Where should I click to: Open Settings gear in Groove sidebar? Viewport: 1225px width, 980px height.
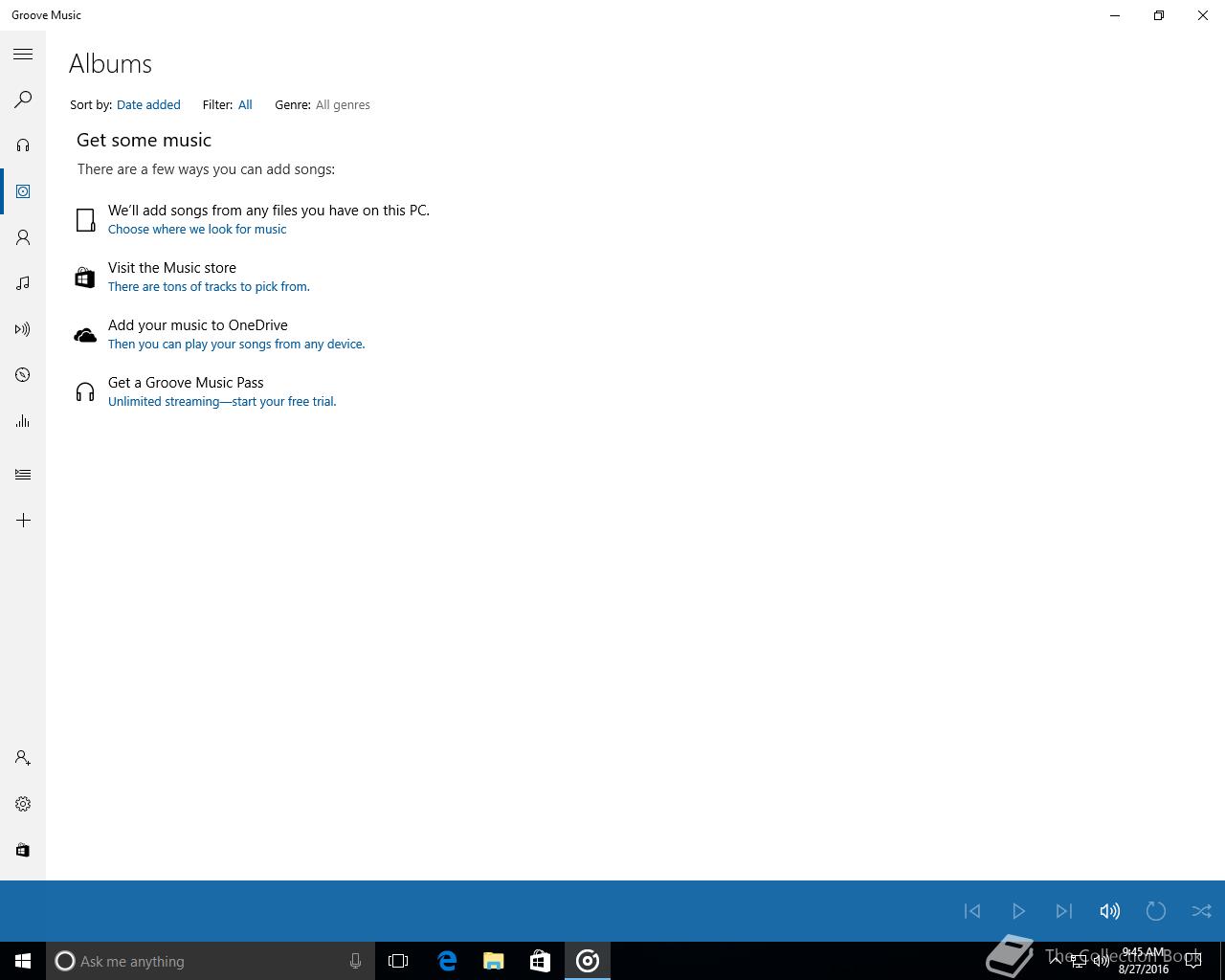pyautogui.click(x=23, y=804)
